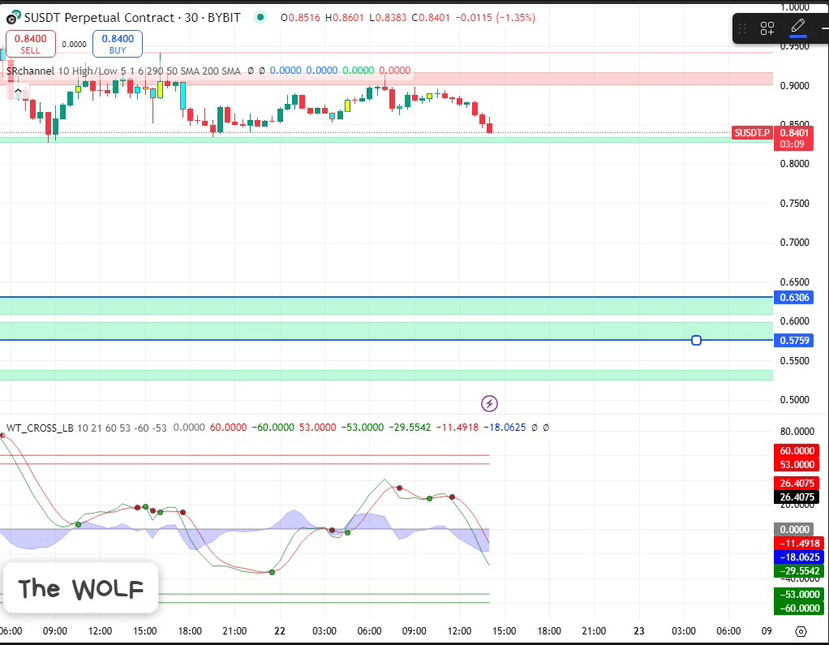This screenshot has width=829, height=645.
Task: Select the WT_CROSS_LB indicator legend name
Action: (40, 428)
